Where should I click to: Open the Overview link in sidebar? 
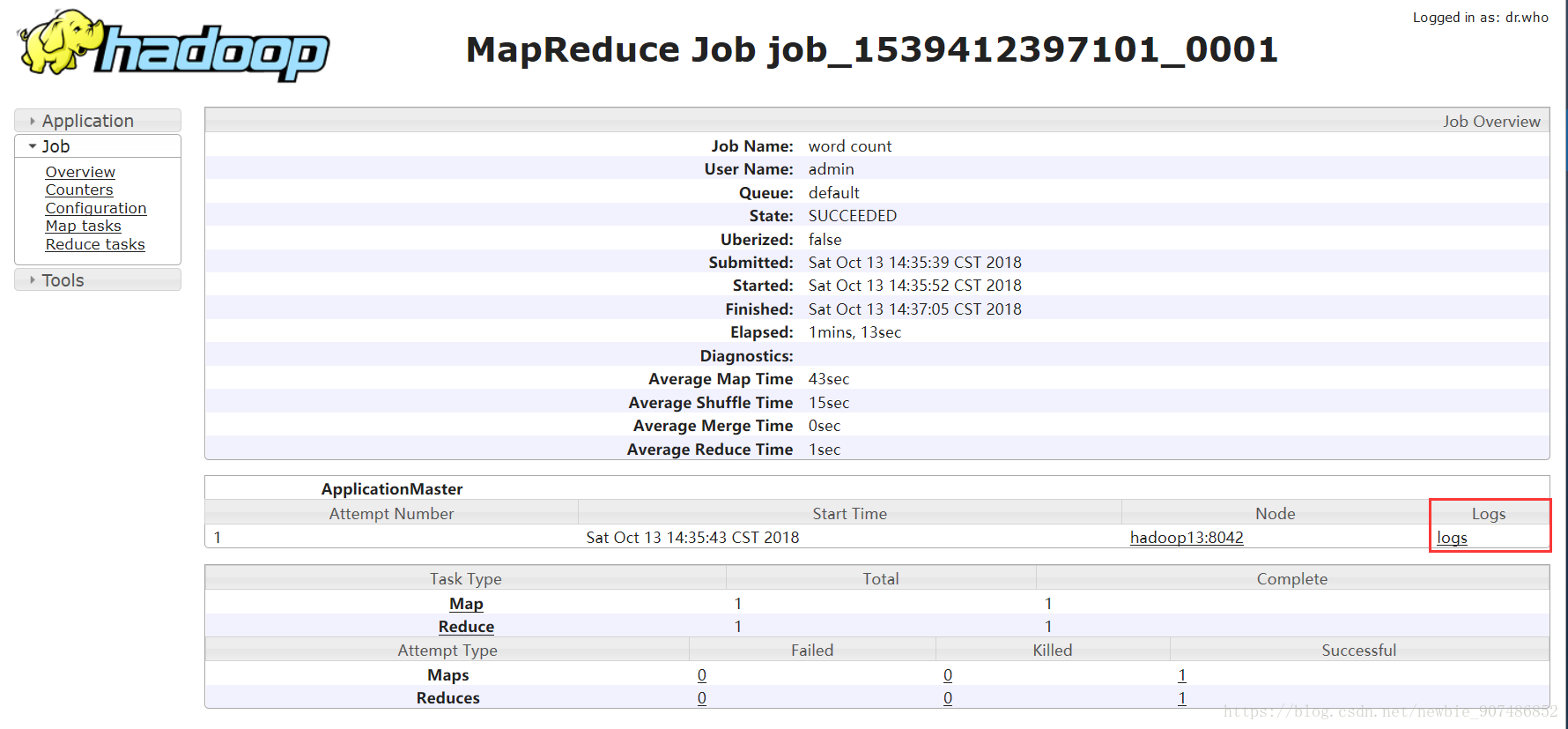80,172
